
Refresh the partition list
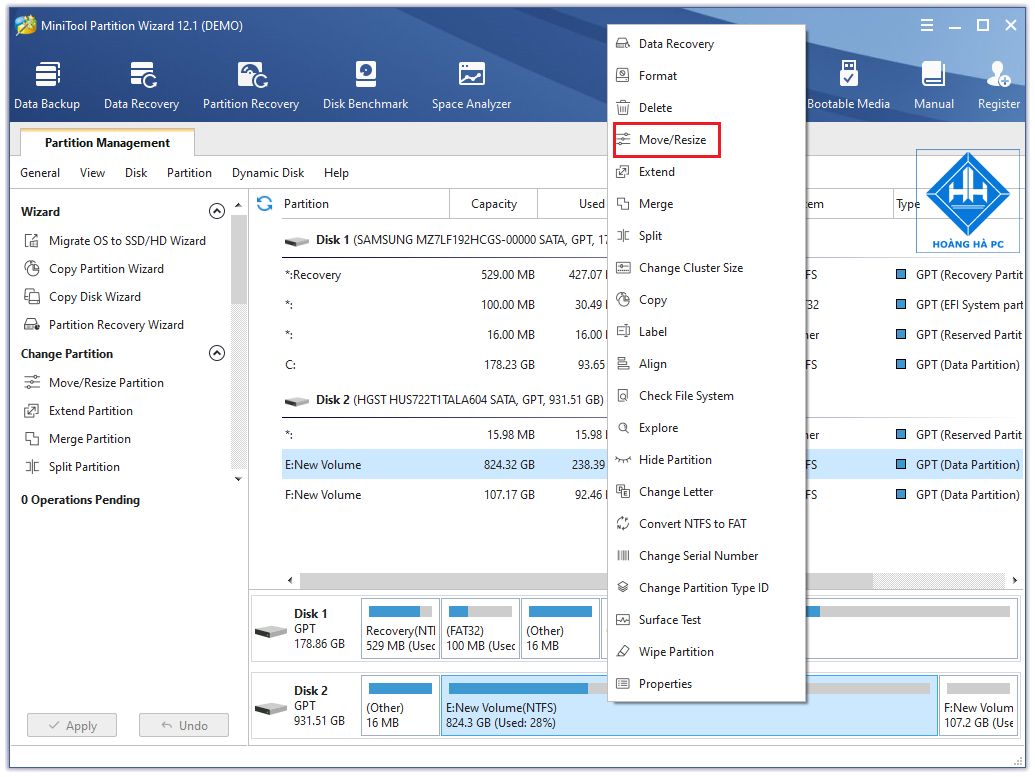tap(262, 203)
